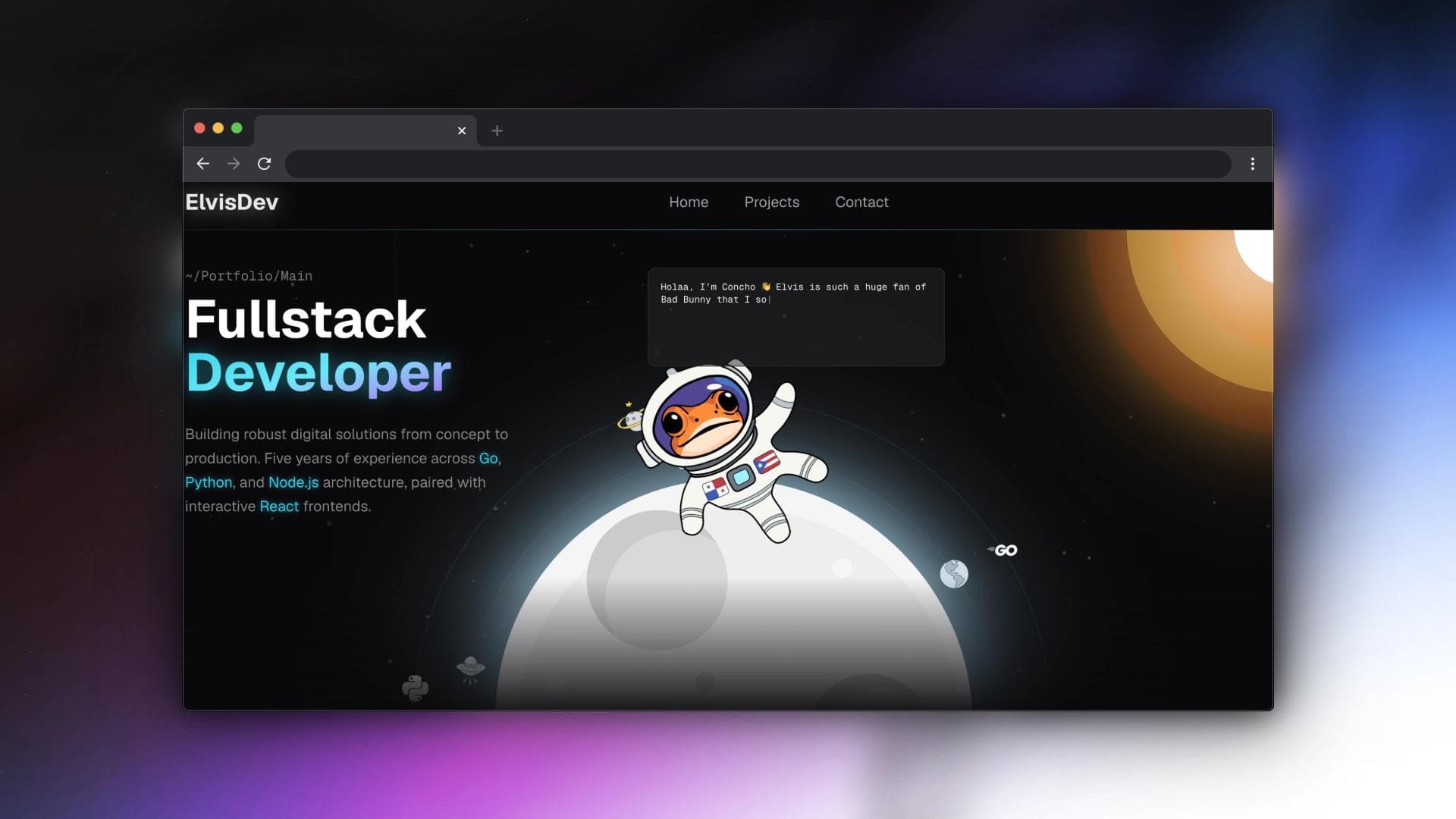
Task: Open a new tab with the plus icon
Action: 497,130
